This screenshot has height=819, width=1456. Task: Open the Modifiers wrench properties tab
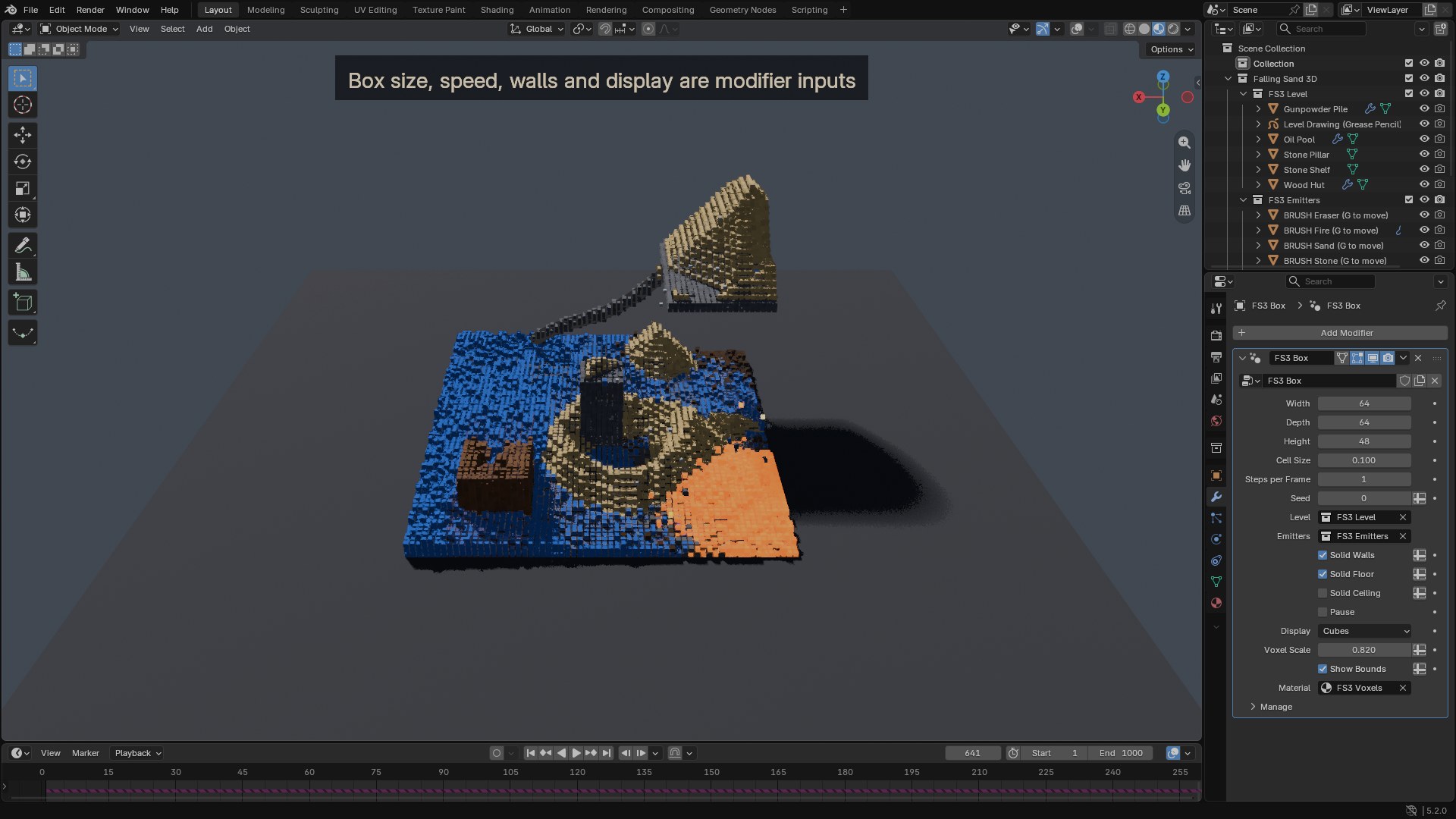point(1216,497)
